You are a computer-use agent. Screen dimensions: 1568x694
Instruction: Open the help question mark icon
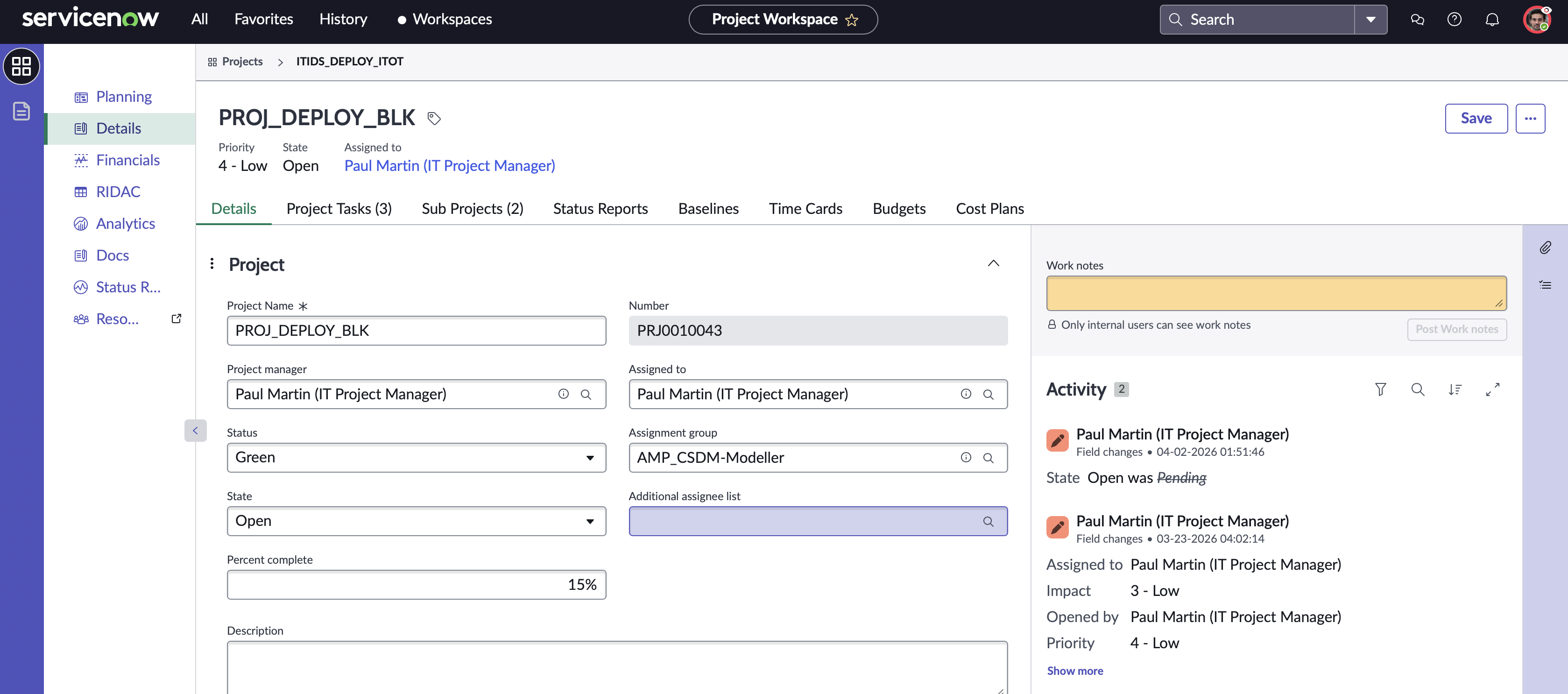[1454, 20]
